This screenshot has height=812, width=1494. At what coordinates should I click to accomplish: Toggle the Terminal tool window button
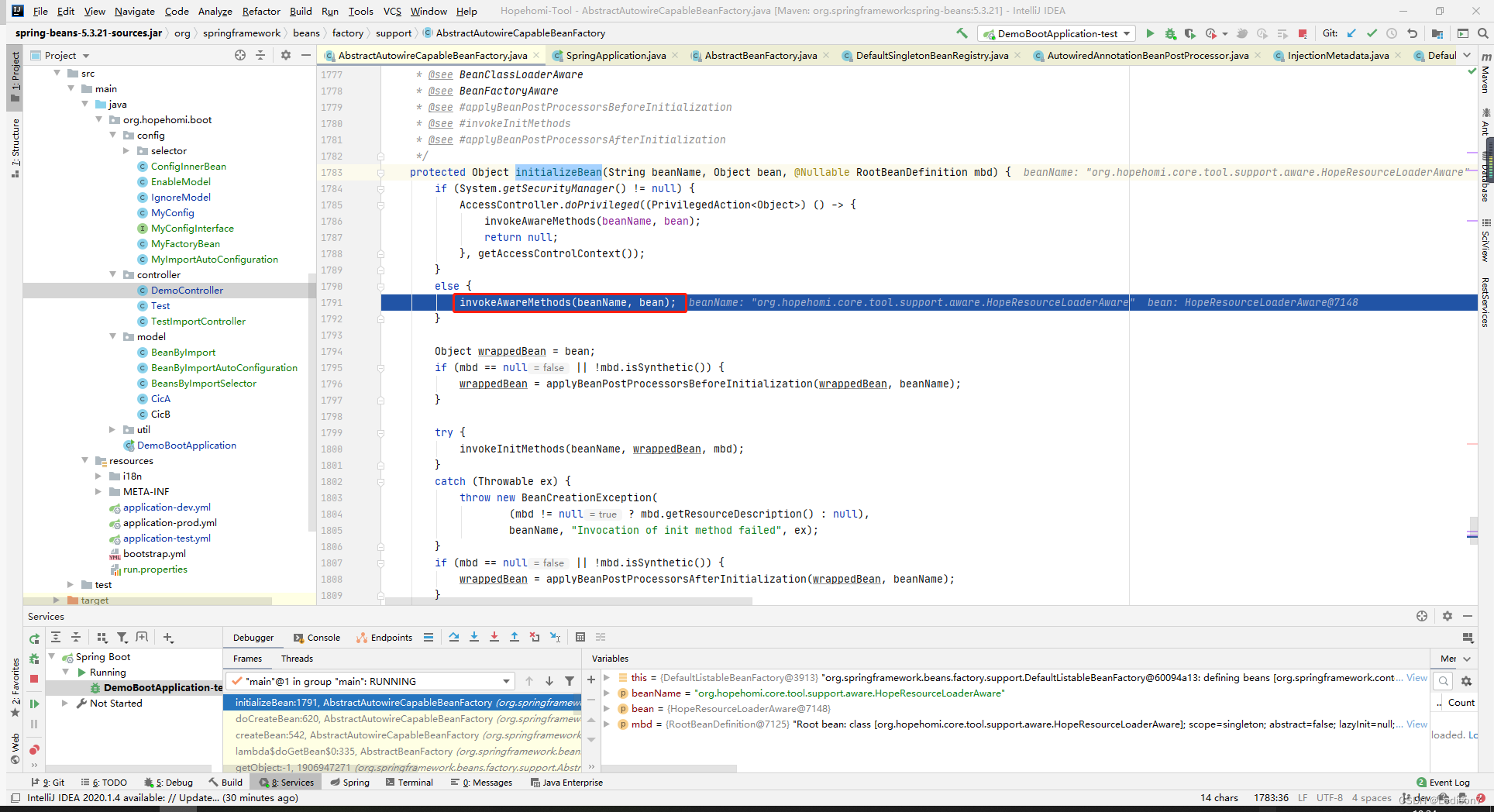pos(410,783)
